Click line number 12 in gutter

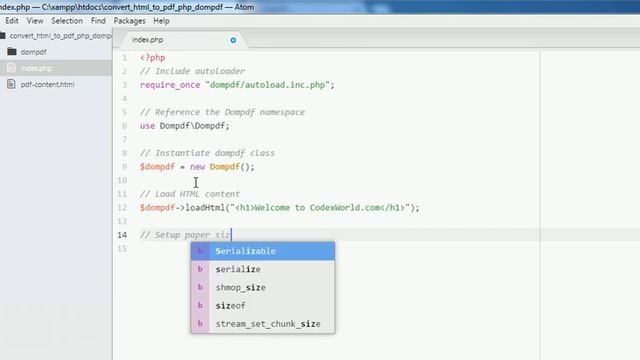point(122,207)
